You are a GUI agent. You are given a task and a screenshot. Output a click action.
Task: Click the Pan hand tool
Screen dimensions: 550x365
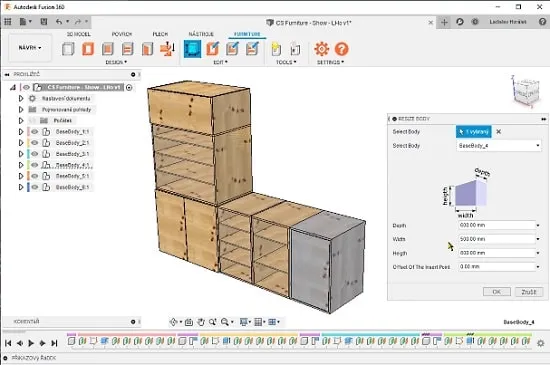click(x=201, y=322)
